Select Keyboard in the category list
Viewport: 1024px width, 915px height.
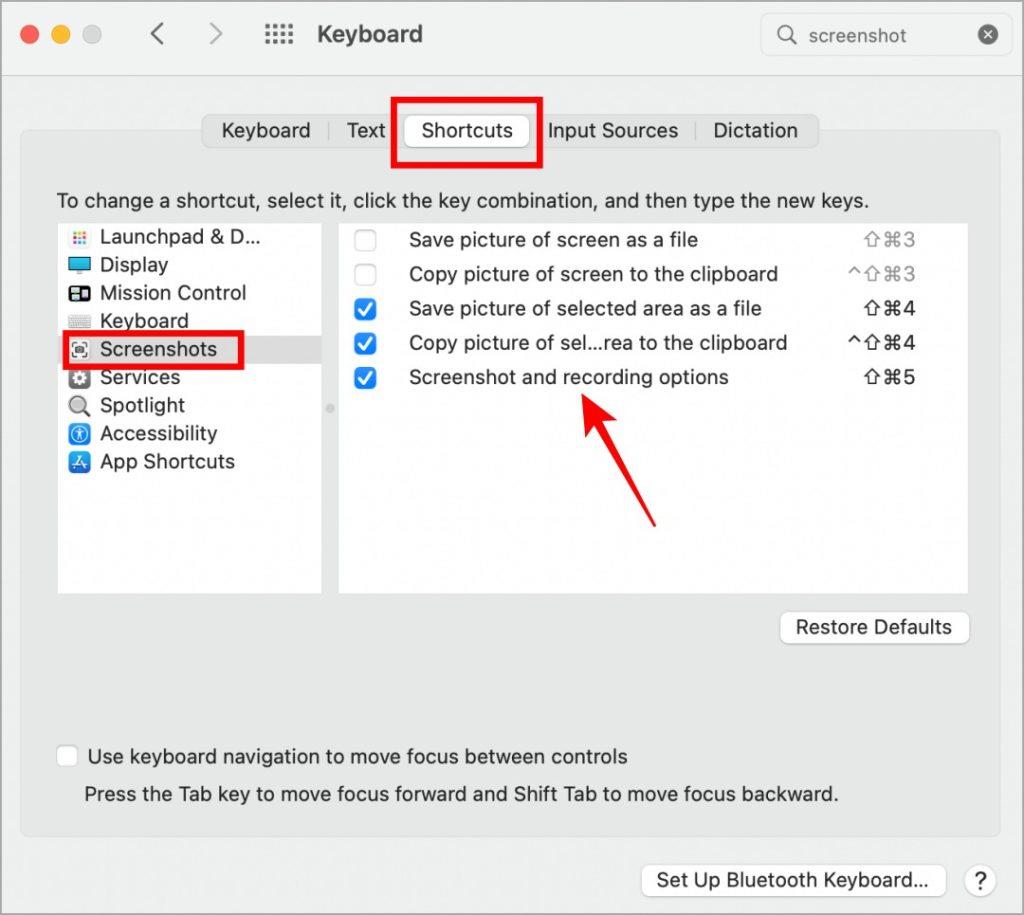pyautogui.click(x=189, y=321)
